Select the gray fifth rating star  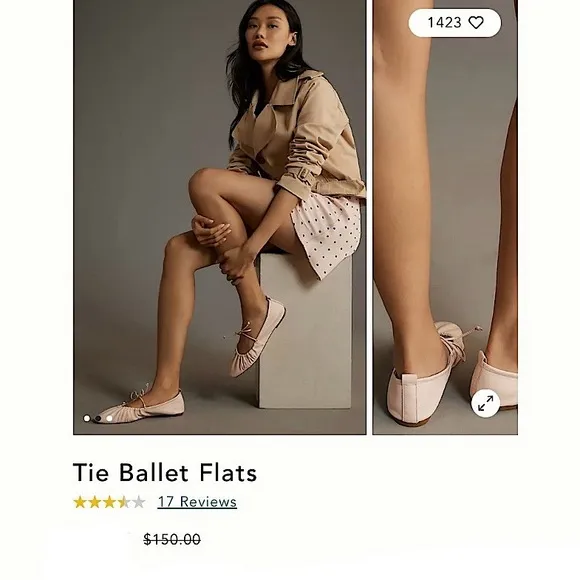coord(138,502)
